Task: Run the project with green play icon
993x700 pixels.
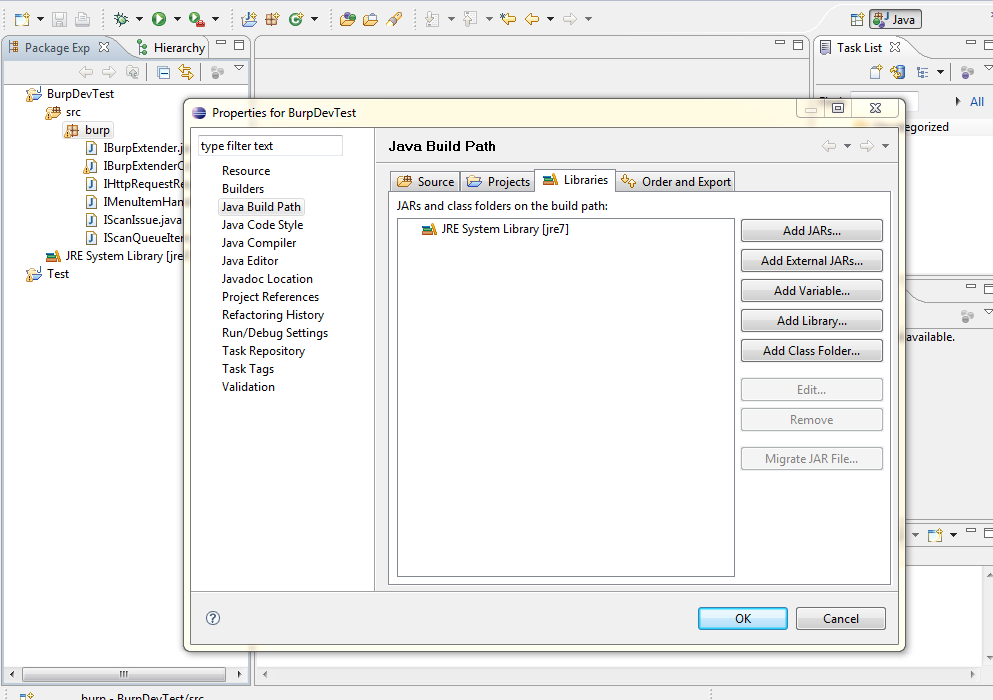Action: pos(159,19)
